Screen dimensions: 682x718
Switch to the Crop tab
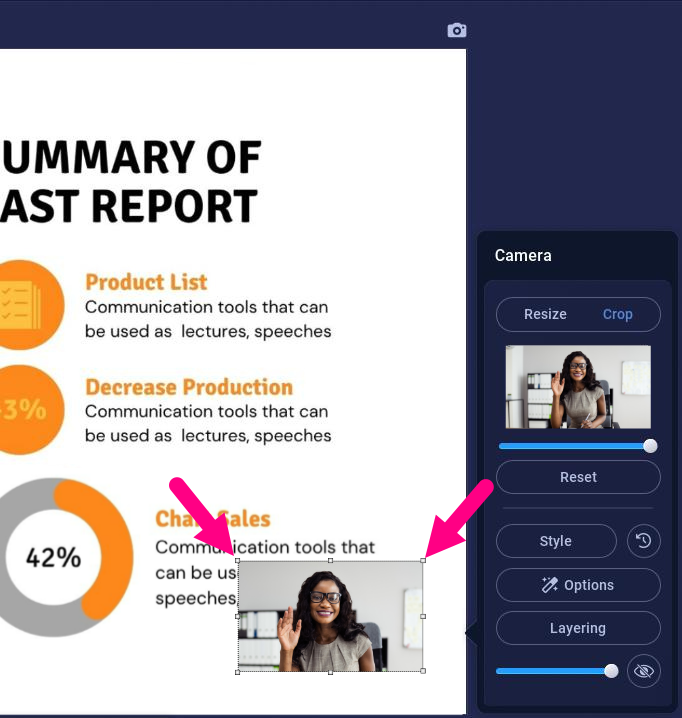coord(617,314)
